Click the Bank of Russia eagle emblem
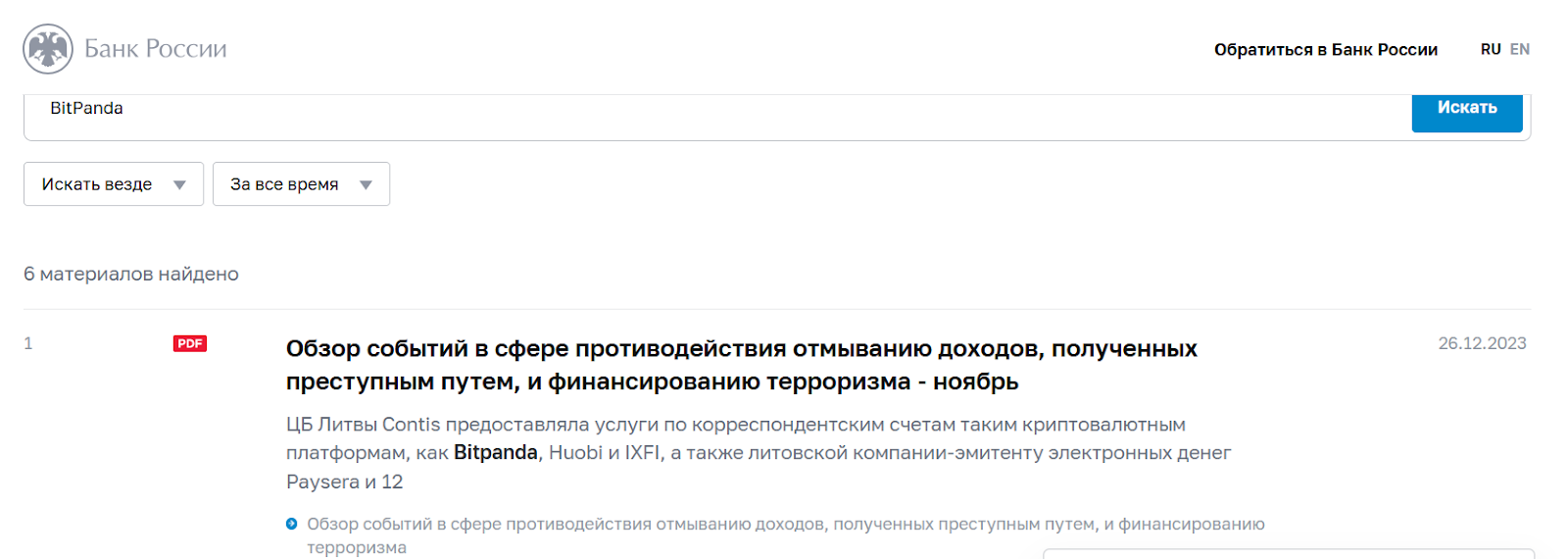The height and width of the screenshot is (559, 1568). 48,49
